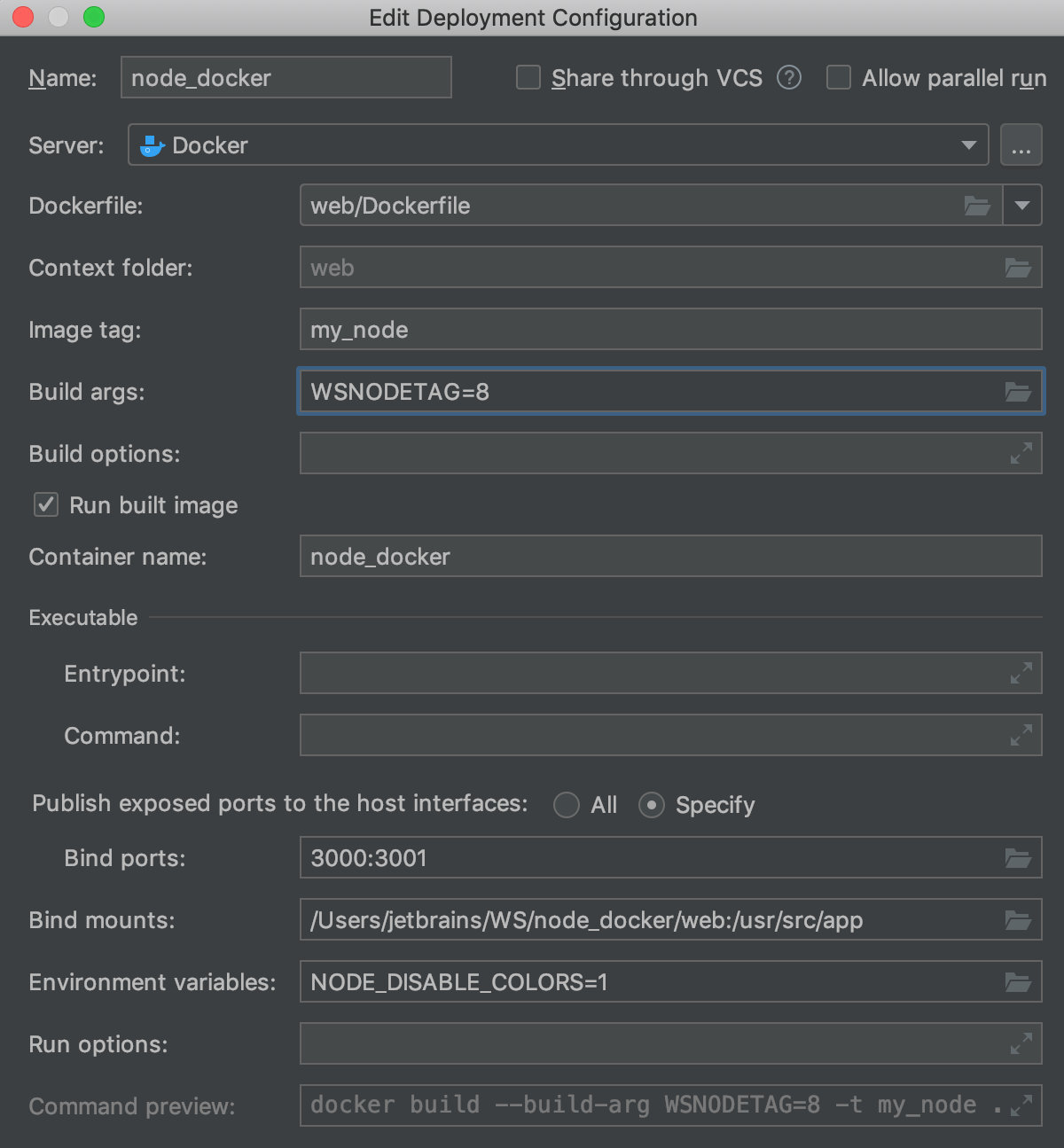
Task: Show help for Share through VCS
Action: pos(789,78)
